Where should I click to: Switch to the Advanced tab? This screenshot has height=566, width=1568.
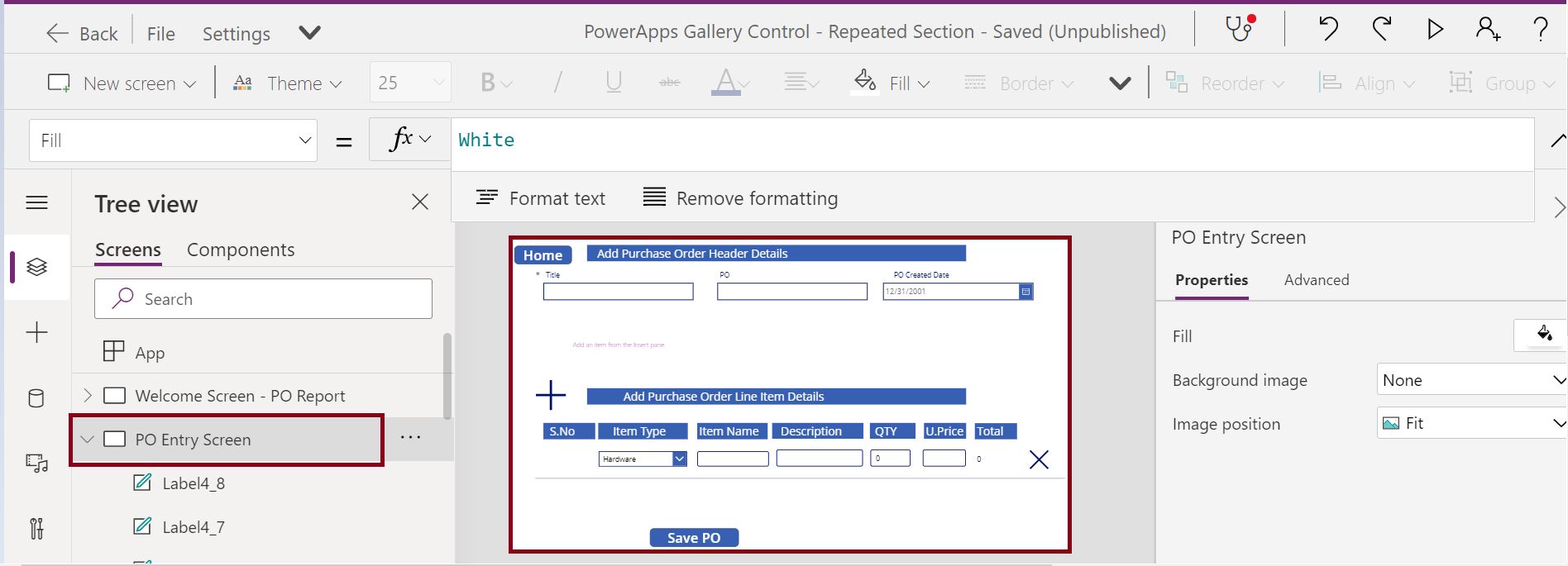(1317, 280)
